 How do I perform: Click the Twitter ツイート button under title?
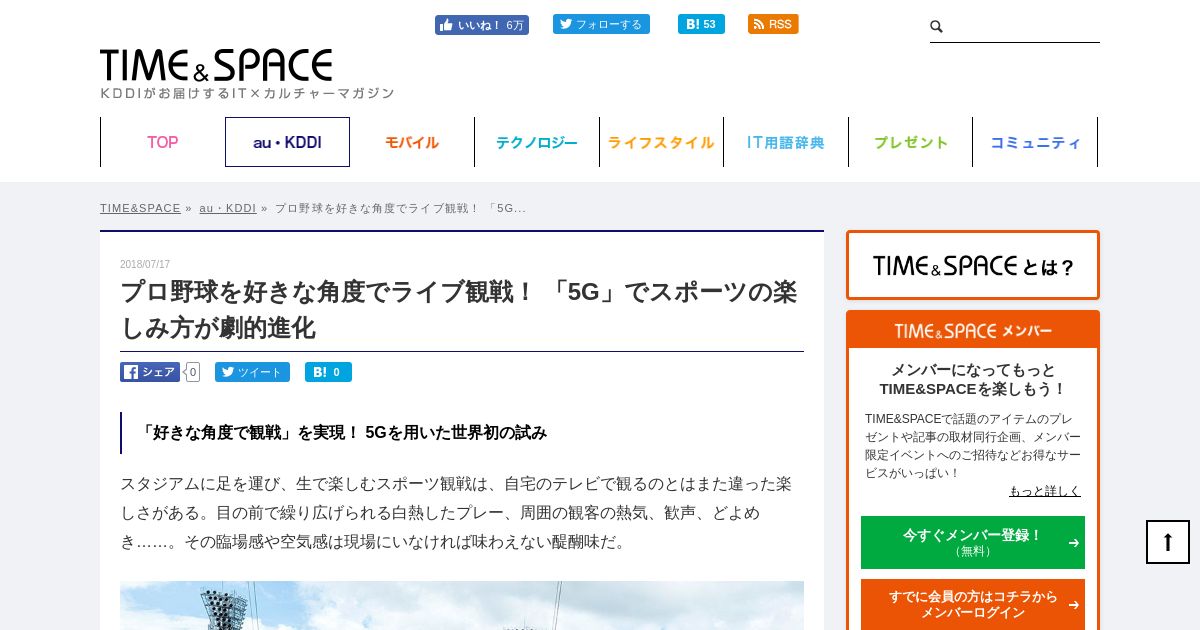pyautogui.click(x=252, y=372)
